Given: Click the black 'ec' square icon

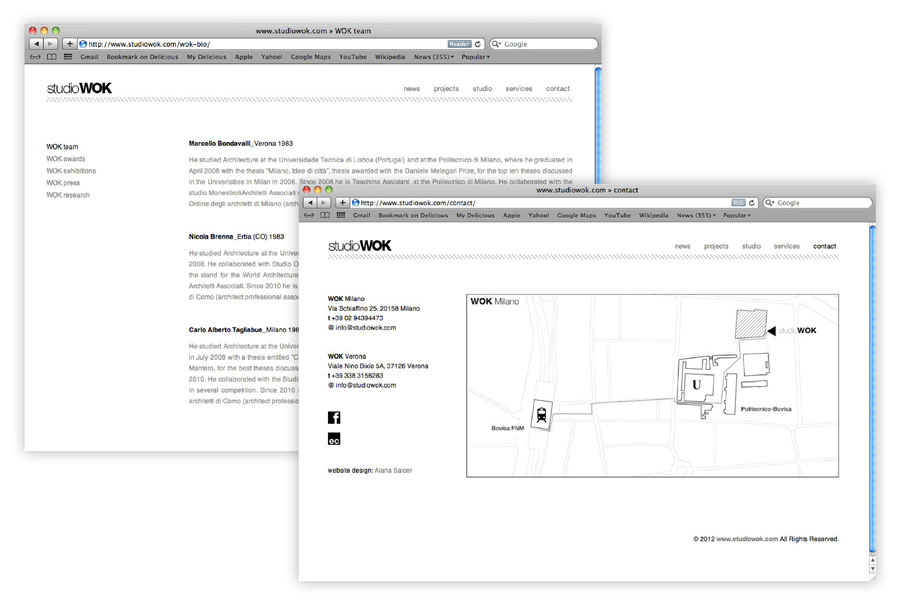Looking at the screenshot, I should click(334, 439).
